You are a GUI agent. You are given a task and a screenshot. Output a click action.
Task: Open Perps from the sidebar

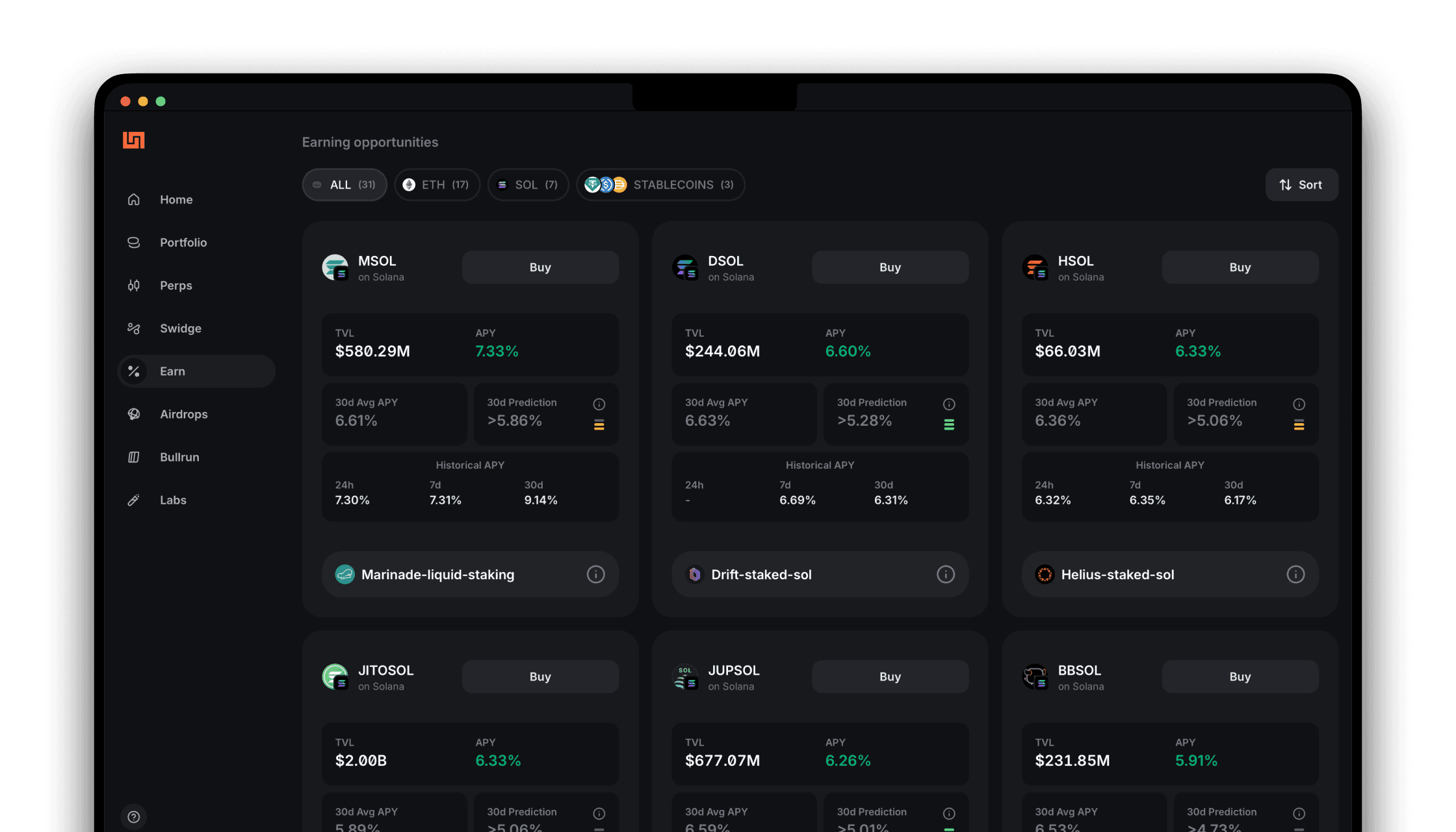coord(175,285)
